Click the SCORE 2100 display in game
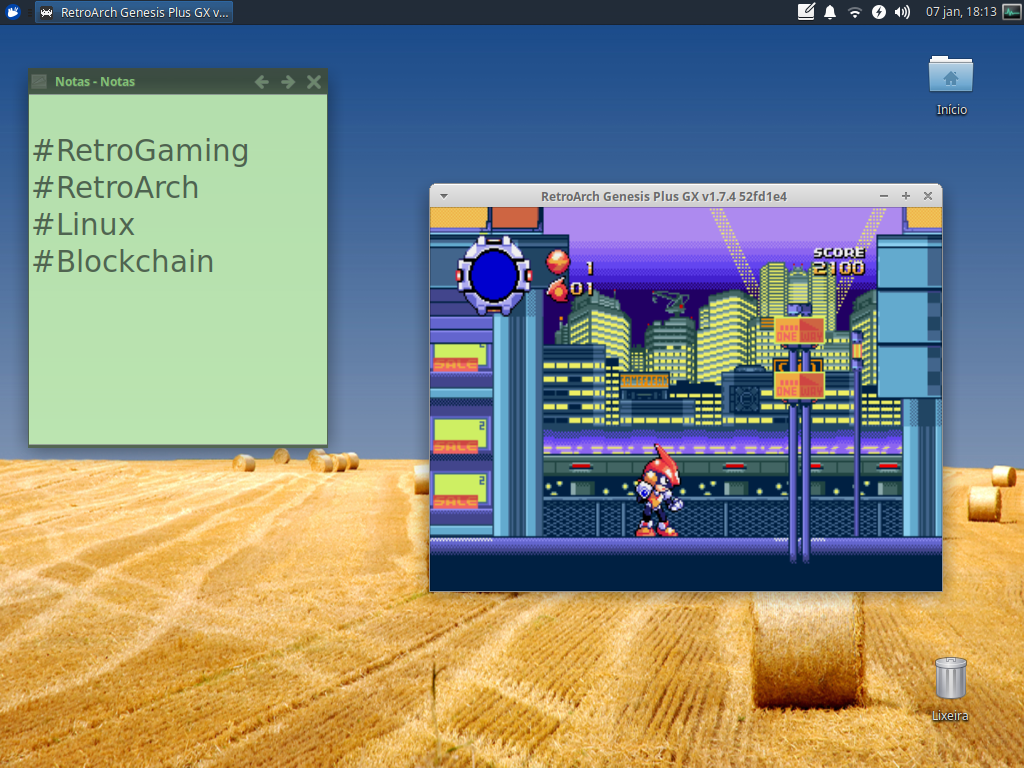 click(x=839, y=261)
